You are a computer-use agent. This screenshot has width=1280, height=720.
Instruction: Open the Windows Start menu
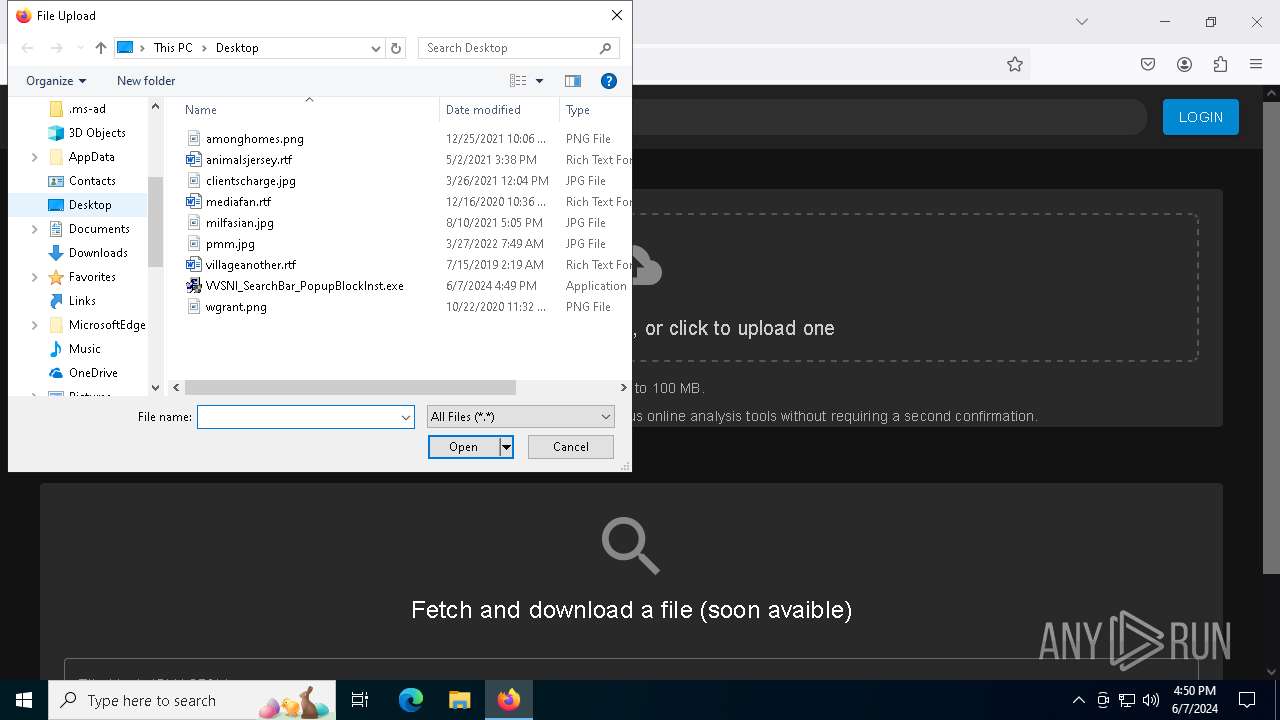pyautogui.click(x=24, y=700)
